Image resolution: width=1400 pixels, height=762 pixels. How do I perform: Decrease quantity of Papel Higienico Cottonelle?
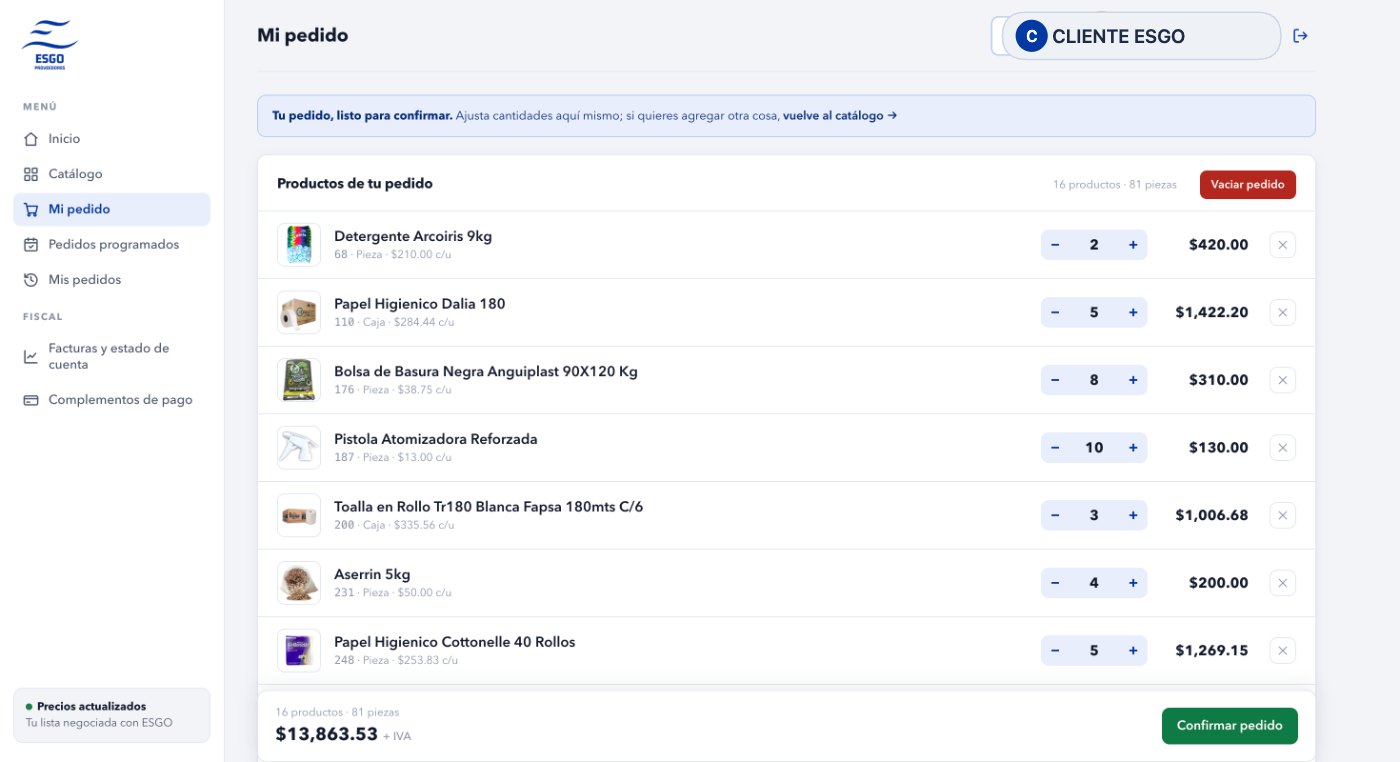tap(1055, 651)
